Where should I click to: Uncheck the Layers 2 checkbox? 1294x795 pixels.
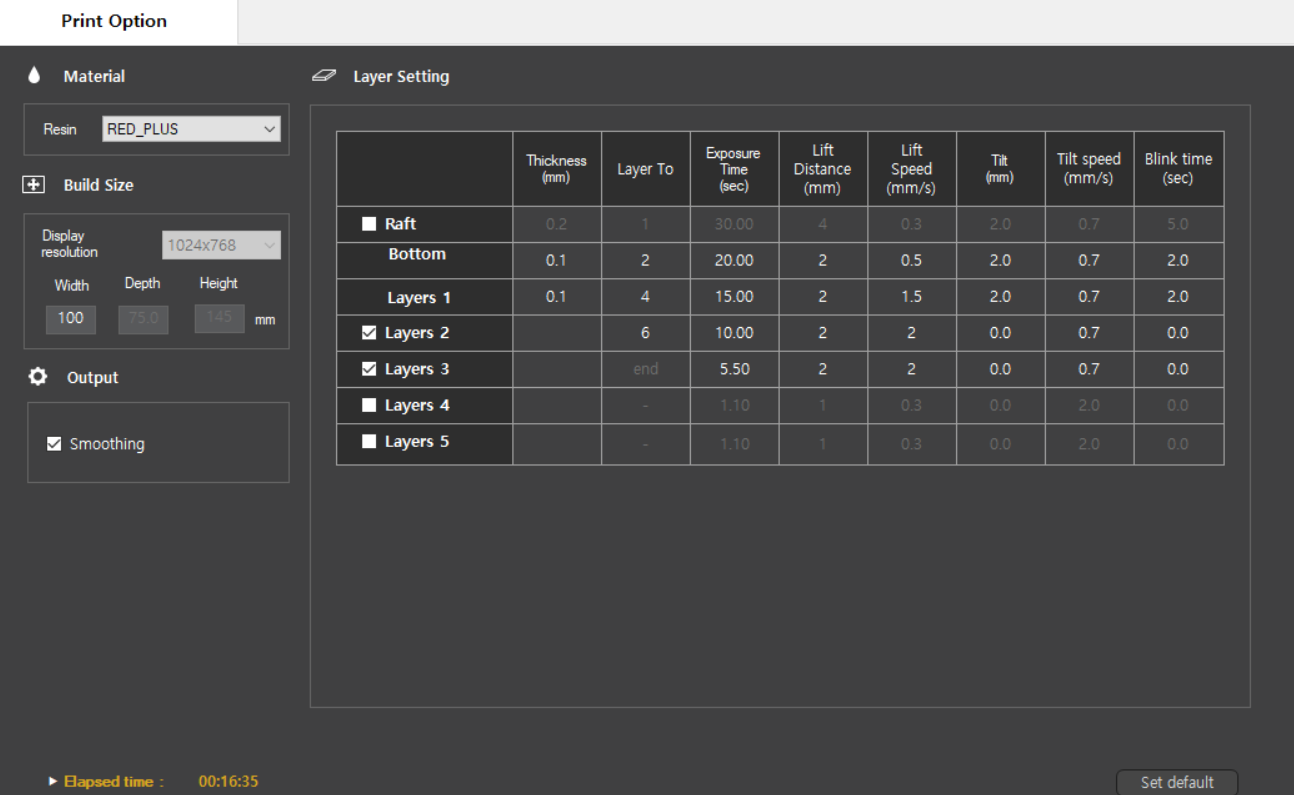tap(369, 333)
